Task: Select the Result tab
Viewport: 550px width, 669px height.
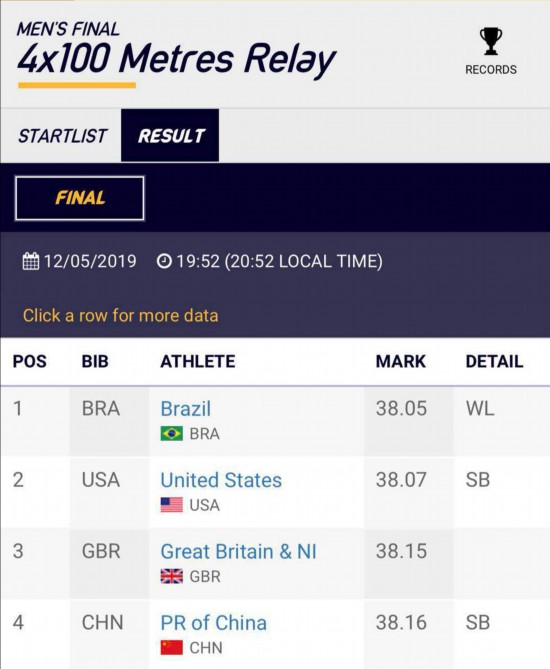Action: point(170,136)
